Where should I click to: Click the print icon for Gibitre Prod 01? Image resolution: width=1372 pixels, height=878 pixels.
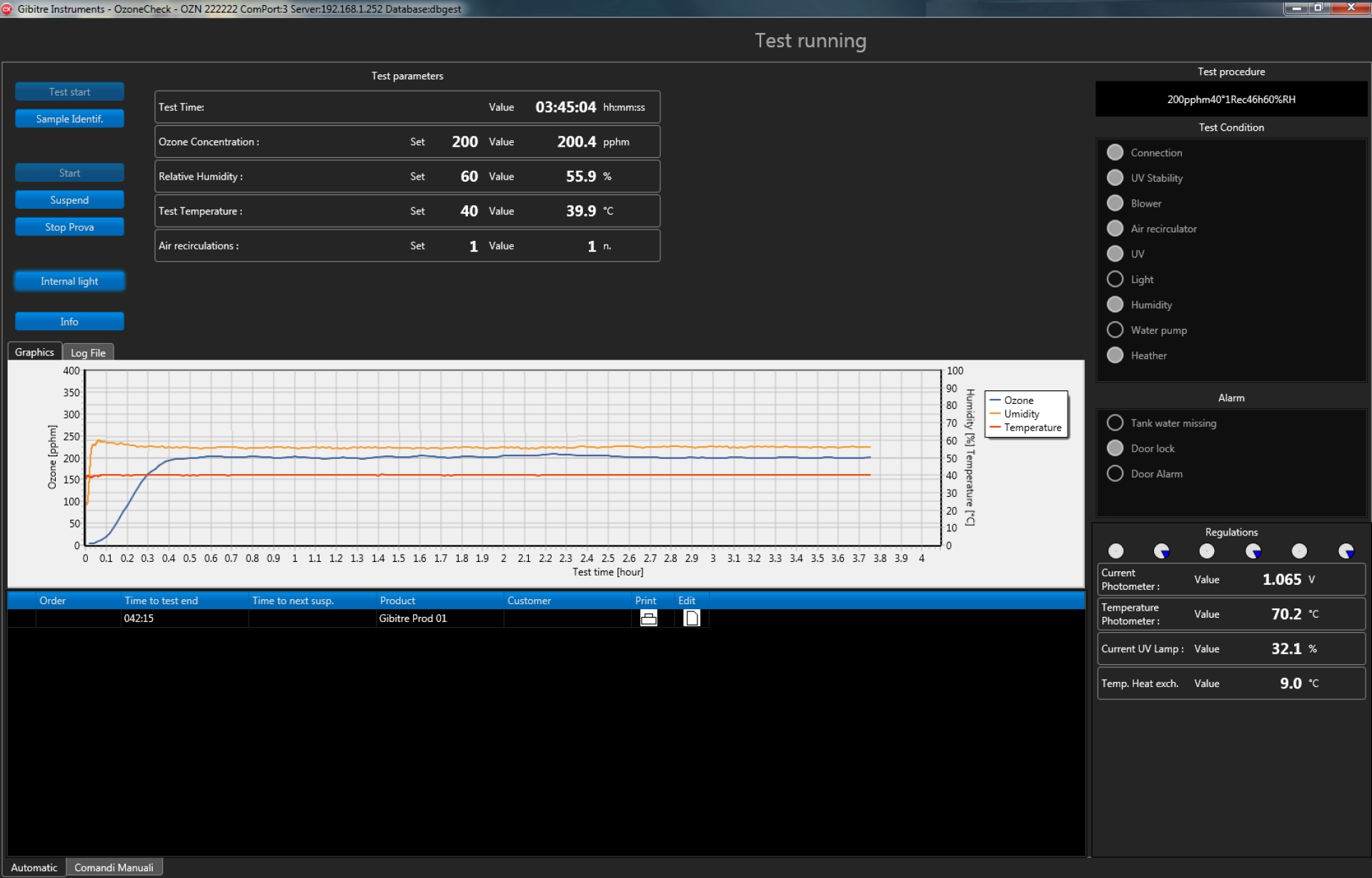click(648, 618)
